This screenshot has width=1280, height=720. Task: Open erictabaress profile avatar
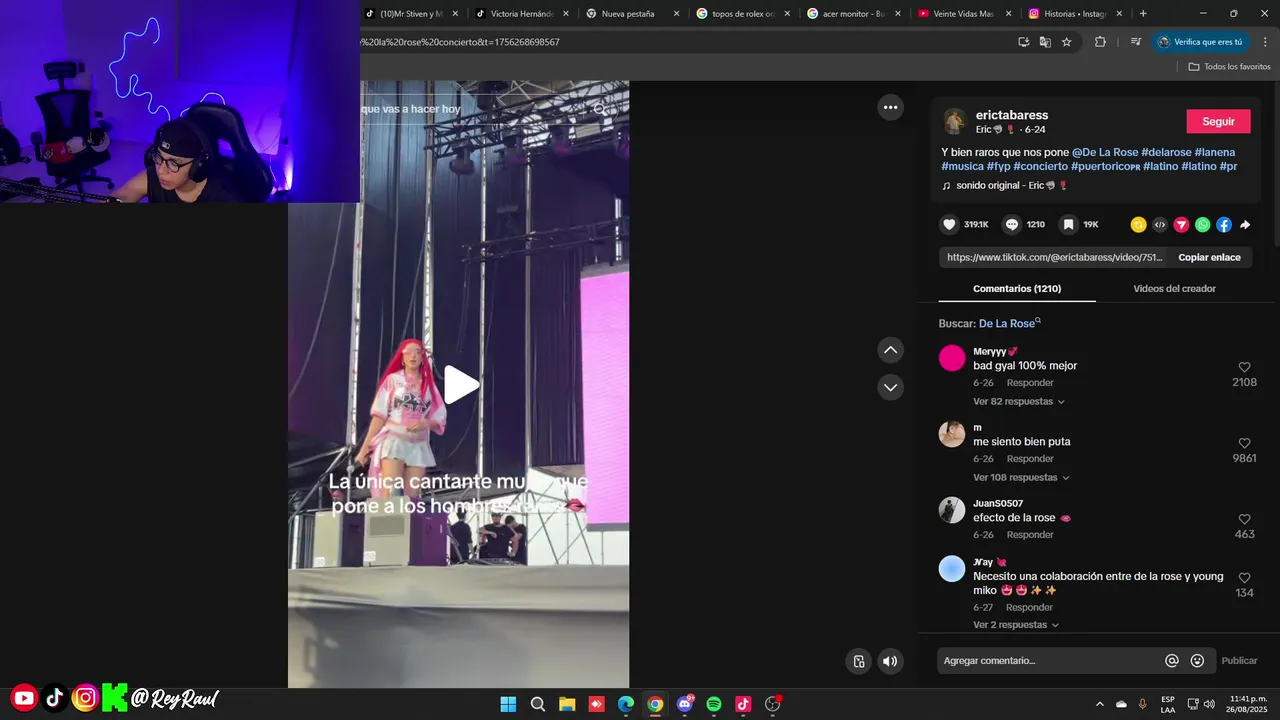coord(955,121)
